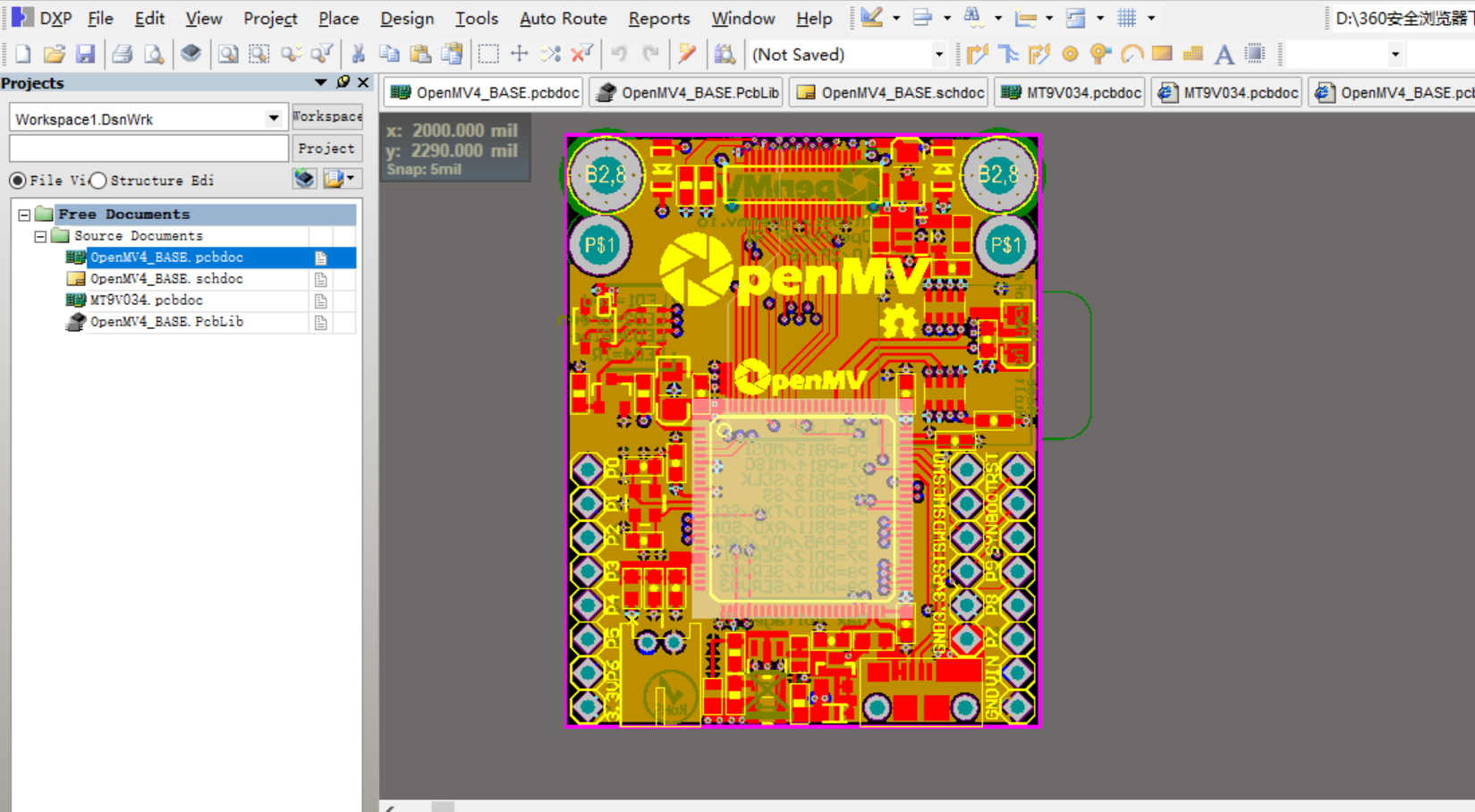This screenshot has height=812, width=1475.
Task: Open the Reports menu
Action: pos(659,18)
